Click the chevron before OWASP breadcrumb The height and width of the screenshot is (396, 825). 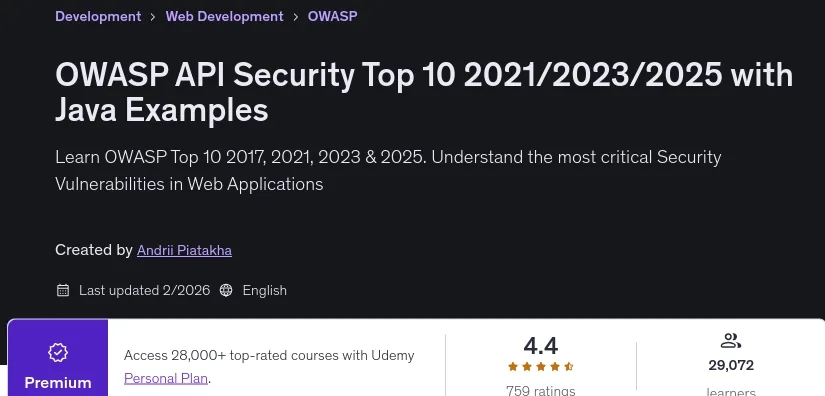pos(296,17)
